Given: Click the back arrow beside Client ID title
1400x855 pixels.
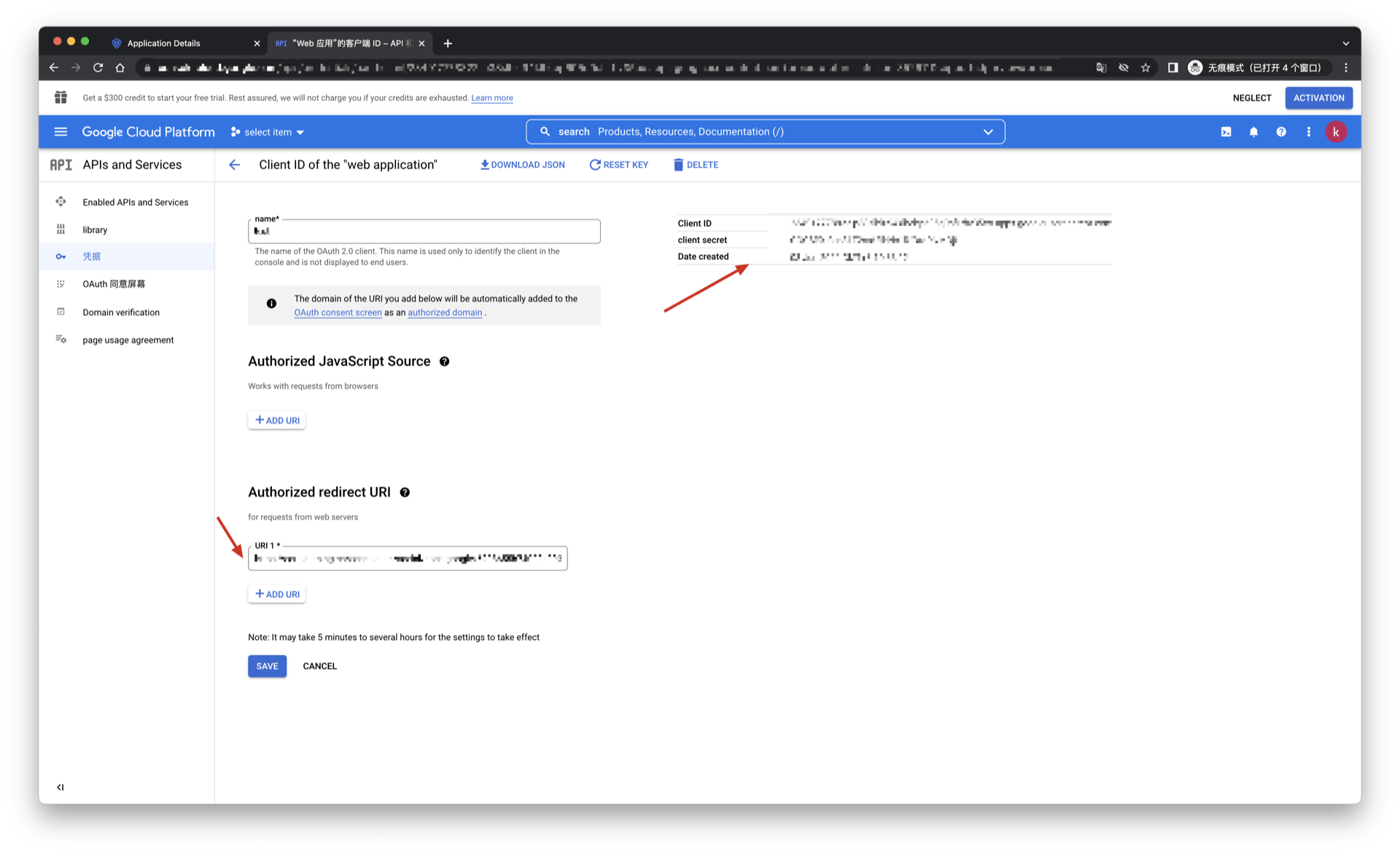Looking at the screenshot, I should [235, 165].
